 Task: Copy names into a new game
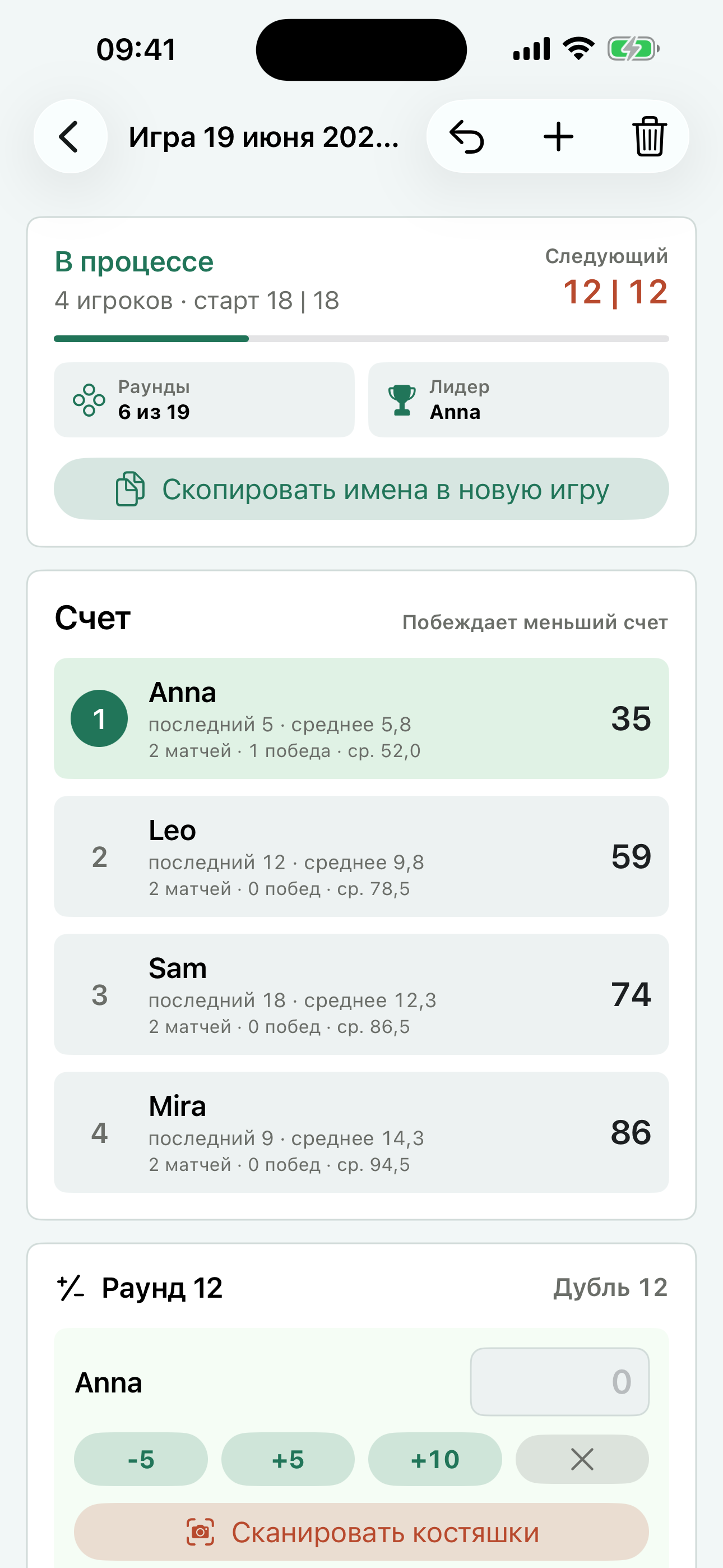361,489
